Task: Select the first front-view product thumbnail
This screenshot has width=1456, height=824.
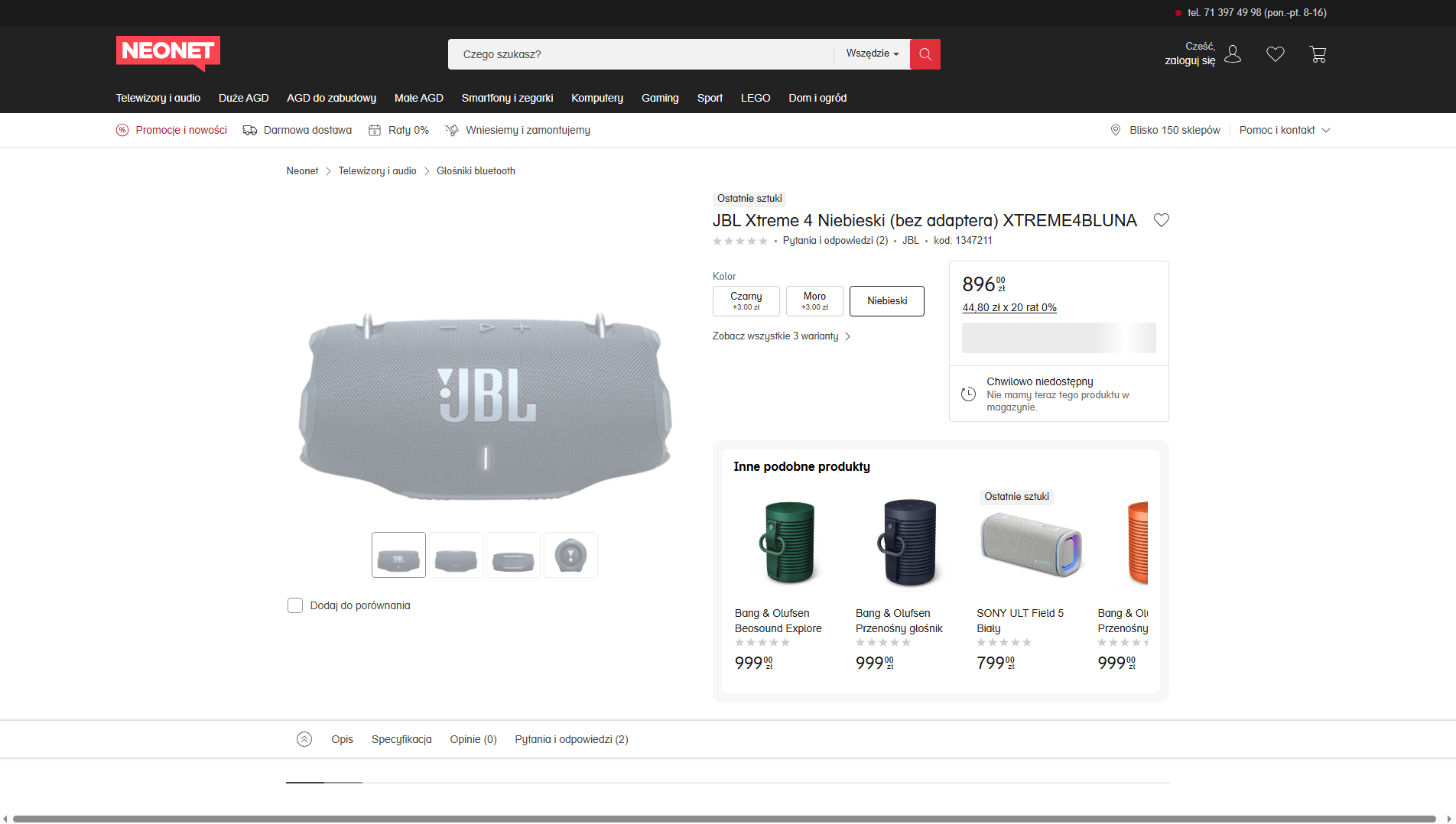Action: point(398,555)
